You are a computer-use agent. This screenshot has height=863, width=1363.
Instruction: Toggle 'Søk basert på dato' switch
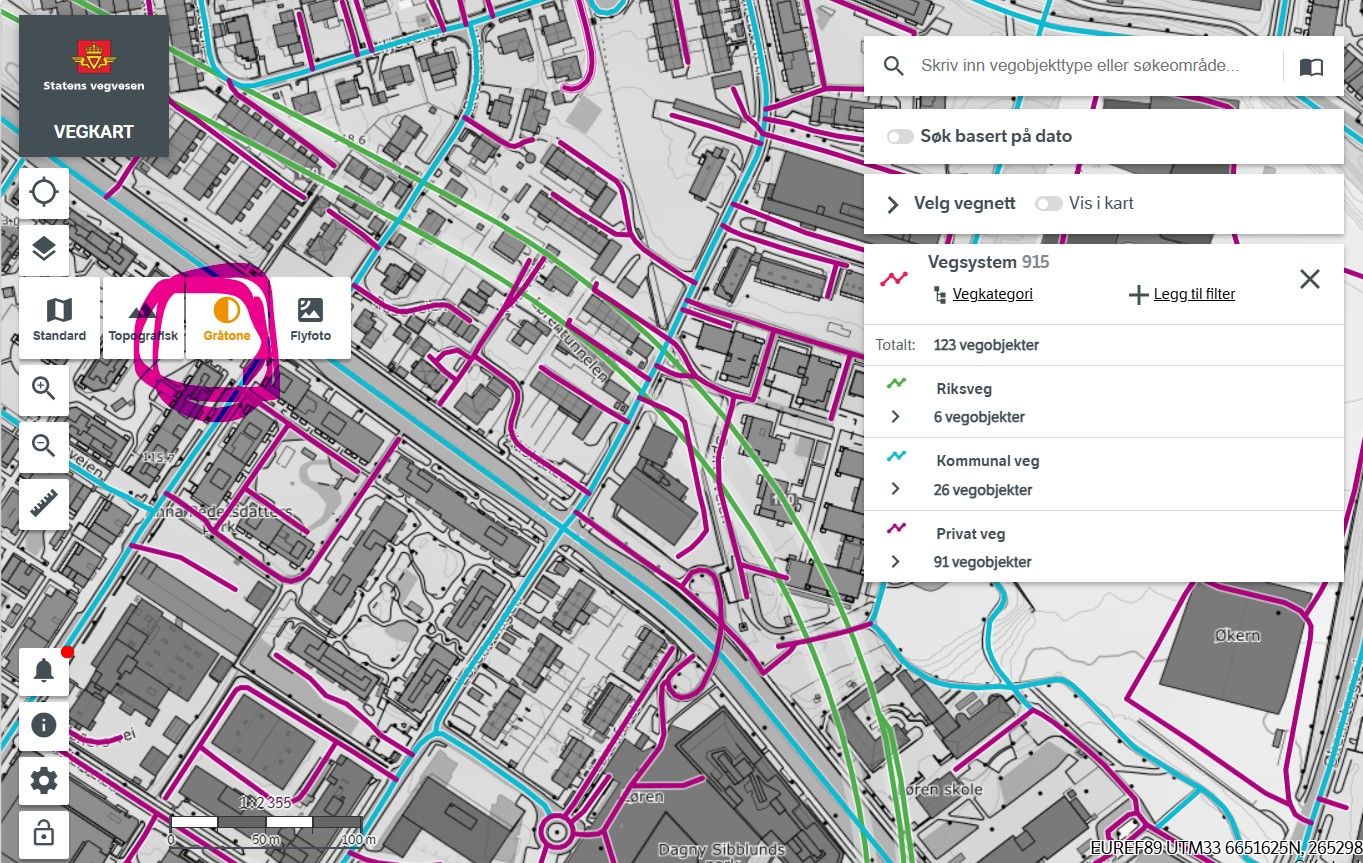(x=900, y=136)
